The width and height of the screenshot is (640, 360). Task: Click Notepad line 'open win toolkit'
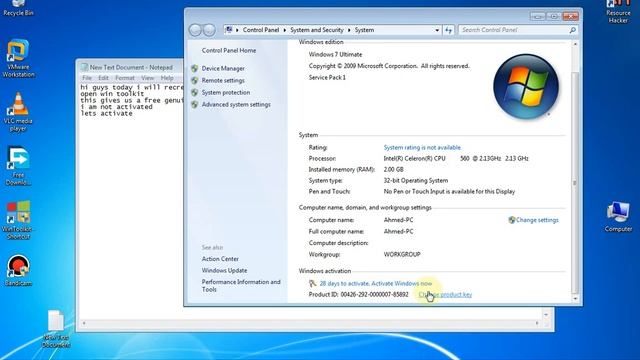tap(112, 94)
